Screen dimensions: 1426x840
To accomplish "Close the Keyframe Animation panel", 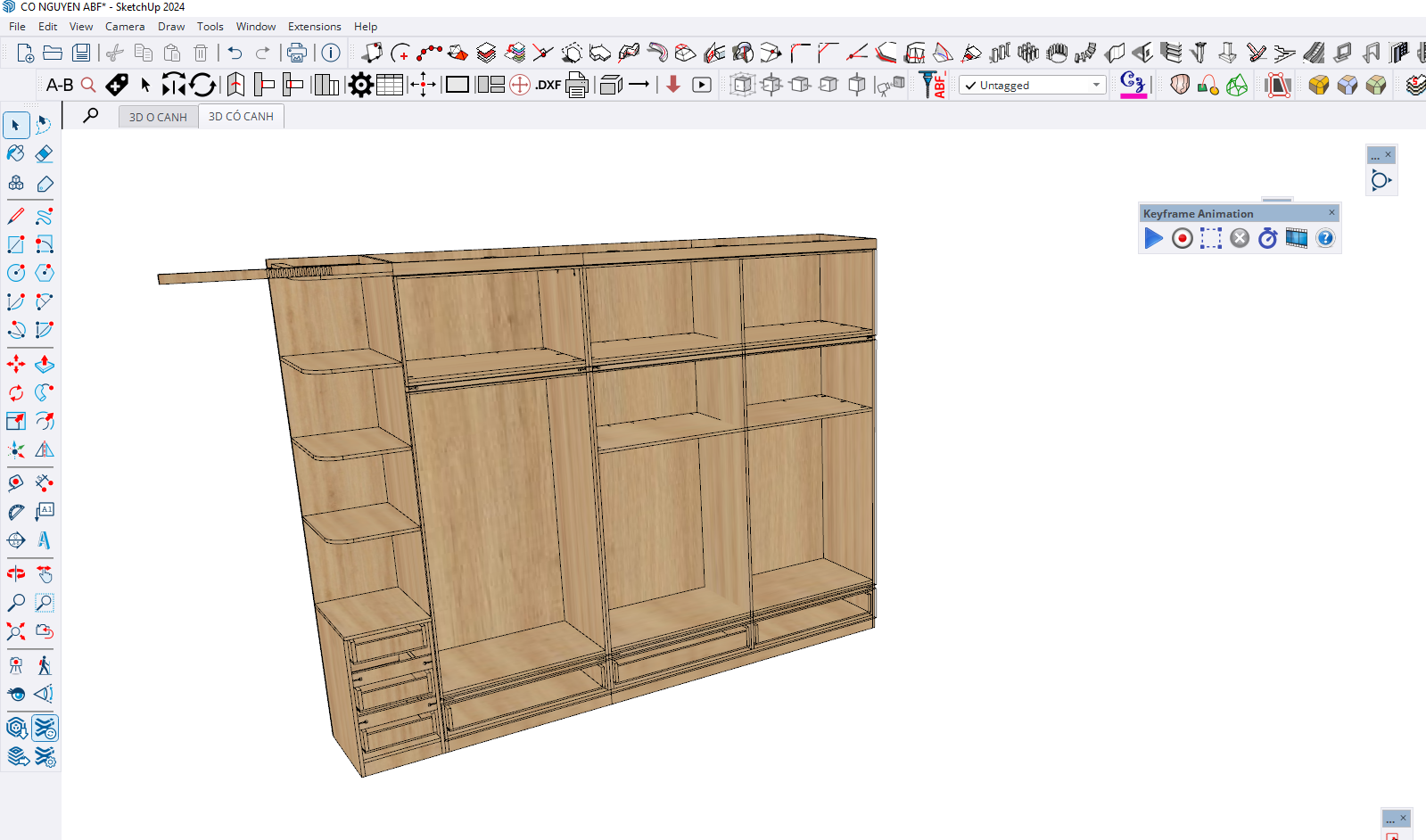I will [1331, 212].
